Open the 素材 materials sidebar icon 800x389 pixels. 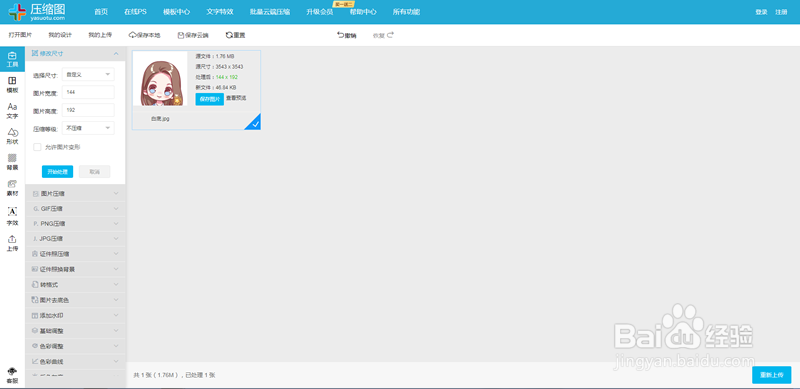pos(12,188)
